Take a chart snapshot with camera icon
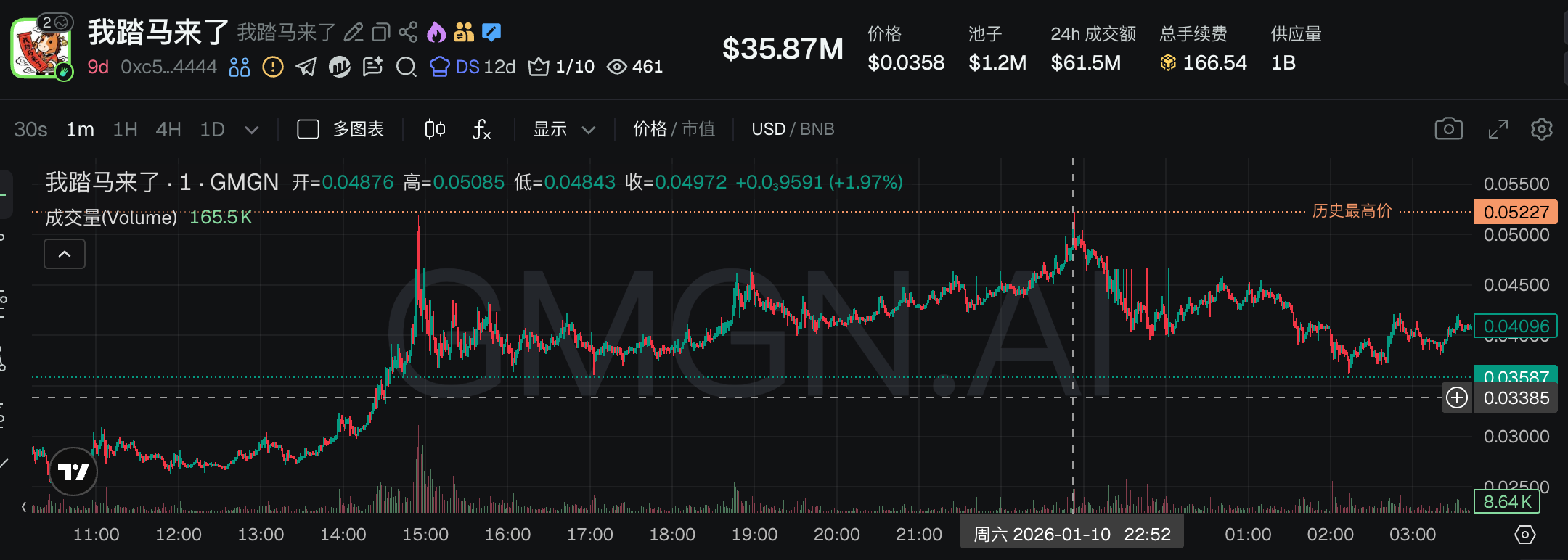 1448,129
